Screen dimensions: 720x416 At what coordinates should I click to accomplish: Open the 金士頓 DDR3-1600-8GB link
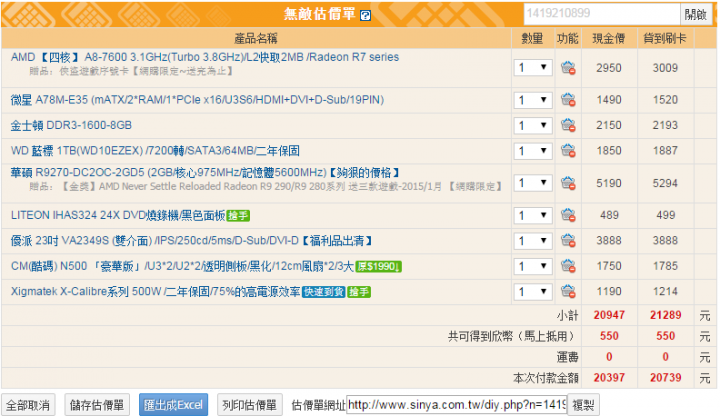71,125
